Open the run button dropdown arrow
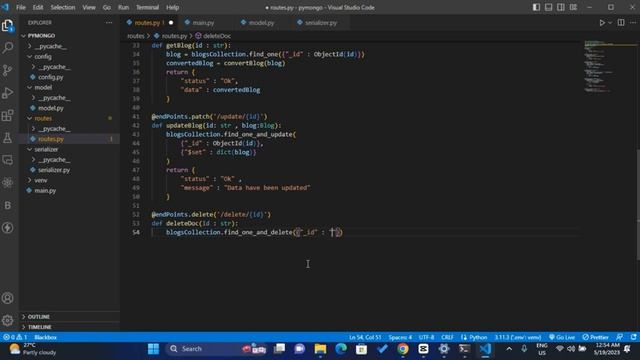 610,23
